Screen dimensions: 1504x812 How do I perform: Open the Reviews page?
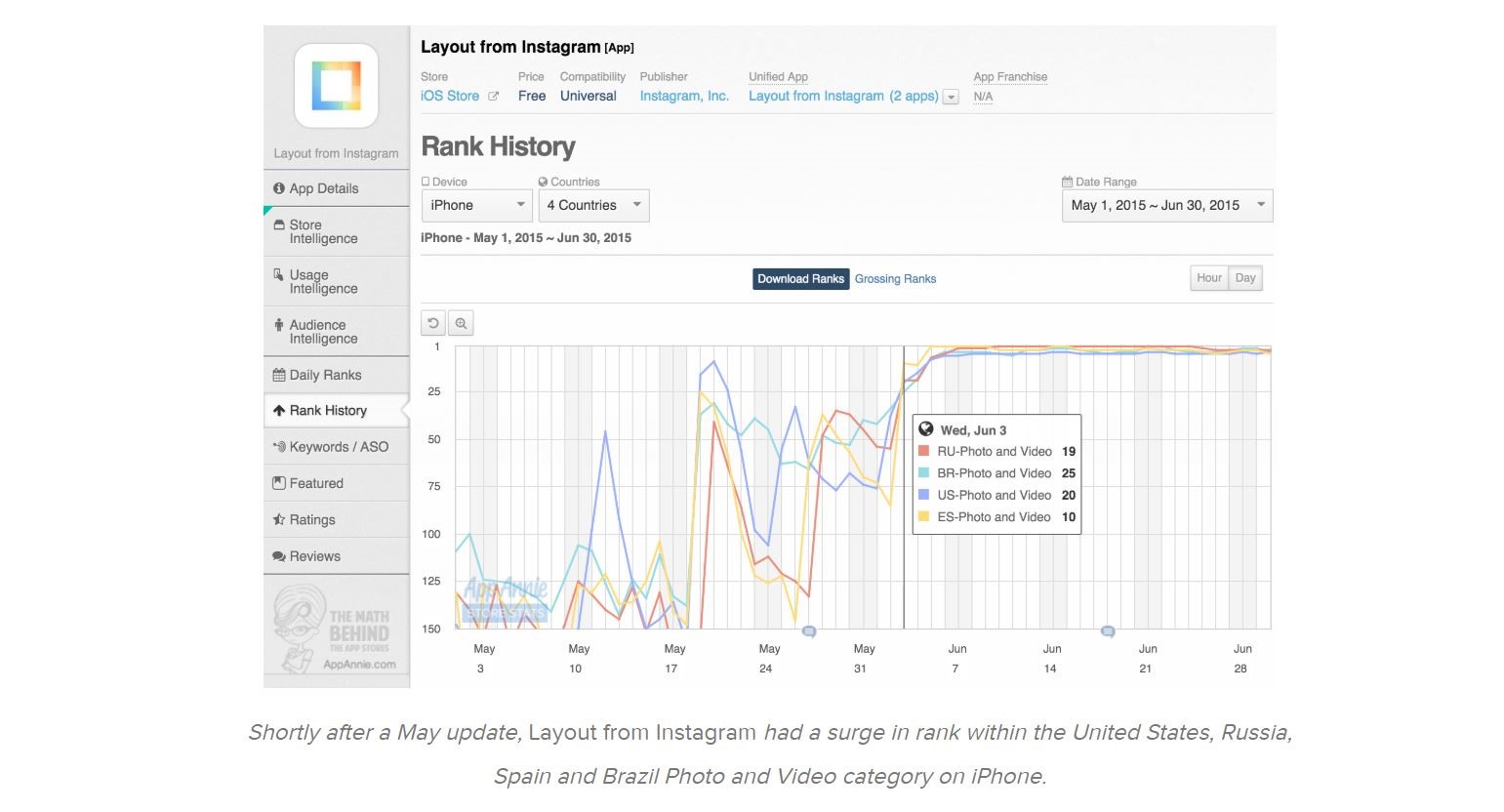[x=336, y=556]
